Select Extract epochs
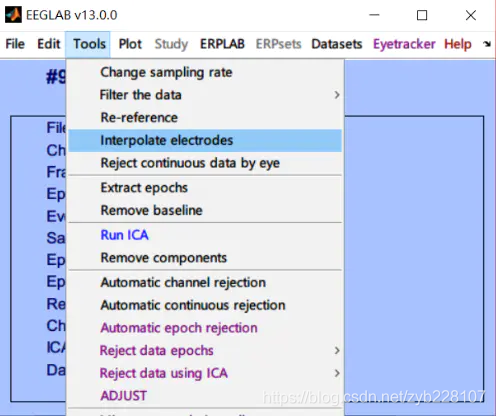Viewport: 496px width, 416px height. [x=205, y=188]
